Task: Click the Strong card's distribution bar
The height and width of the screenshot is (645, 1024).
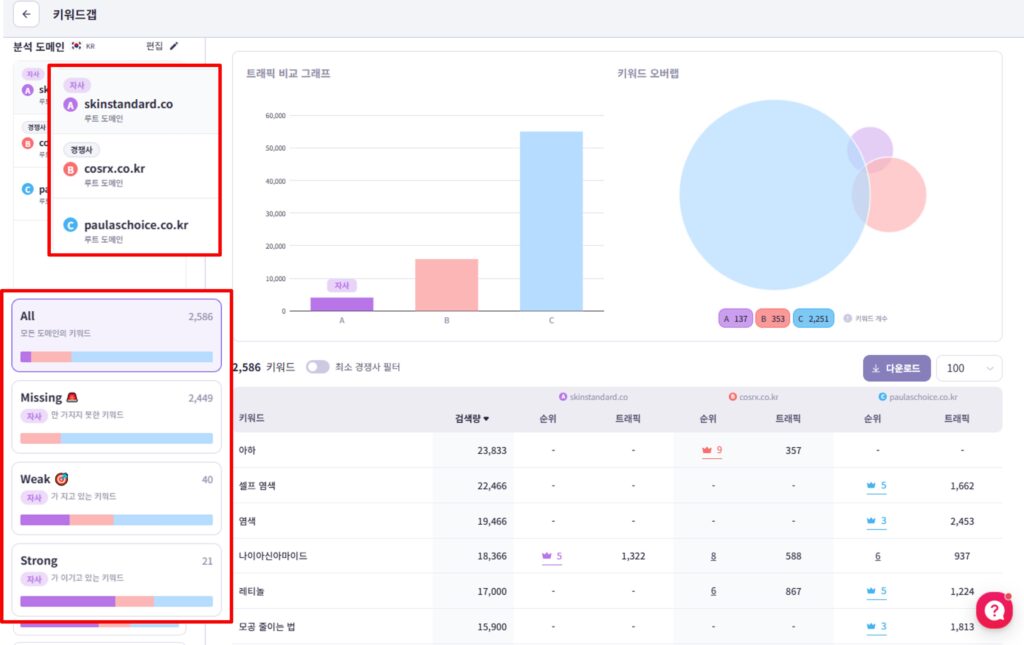Action: 117,601
